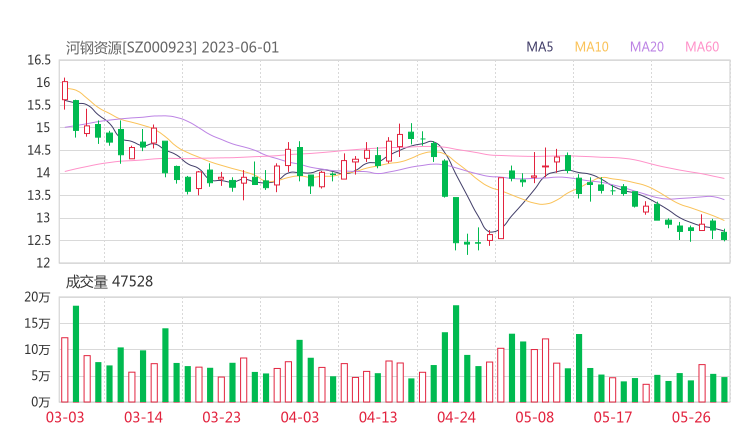Click the 15.5 price axis value
740x440 pixels.
(39, 105)
